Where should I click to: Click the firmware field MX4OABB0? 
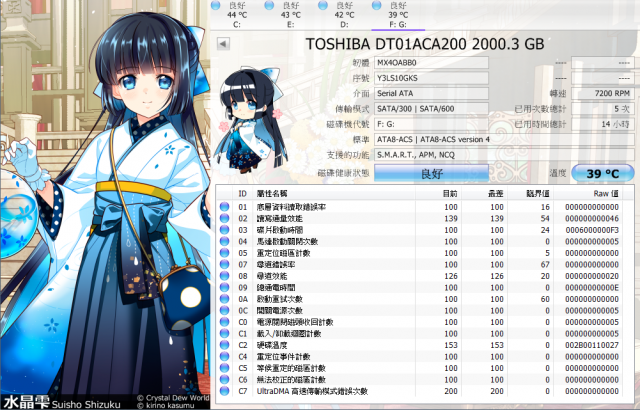click(431, 63)
